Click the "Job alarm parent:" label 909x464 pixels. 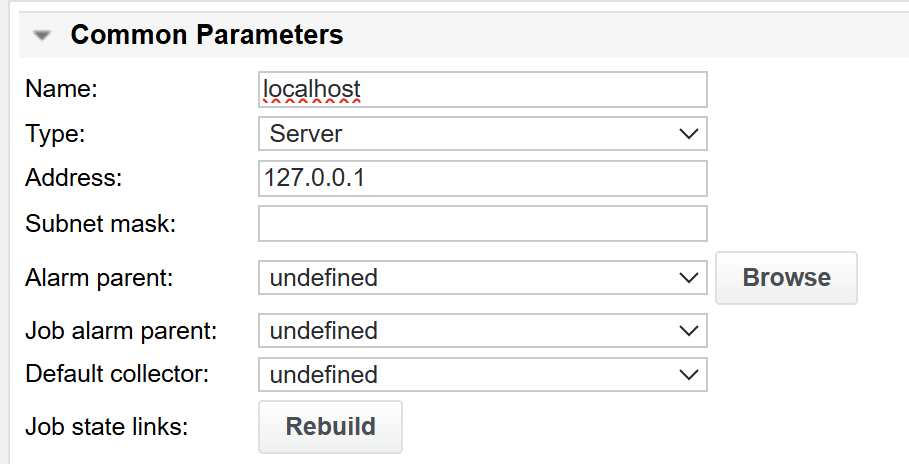(x=121, y=330)
